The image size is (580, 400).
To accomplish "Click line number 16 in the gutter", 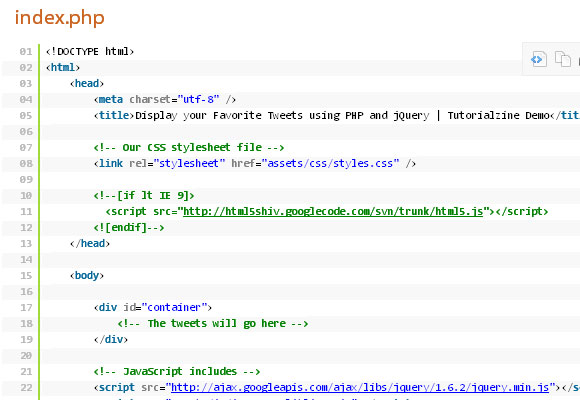I will [x=26, y=292].
